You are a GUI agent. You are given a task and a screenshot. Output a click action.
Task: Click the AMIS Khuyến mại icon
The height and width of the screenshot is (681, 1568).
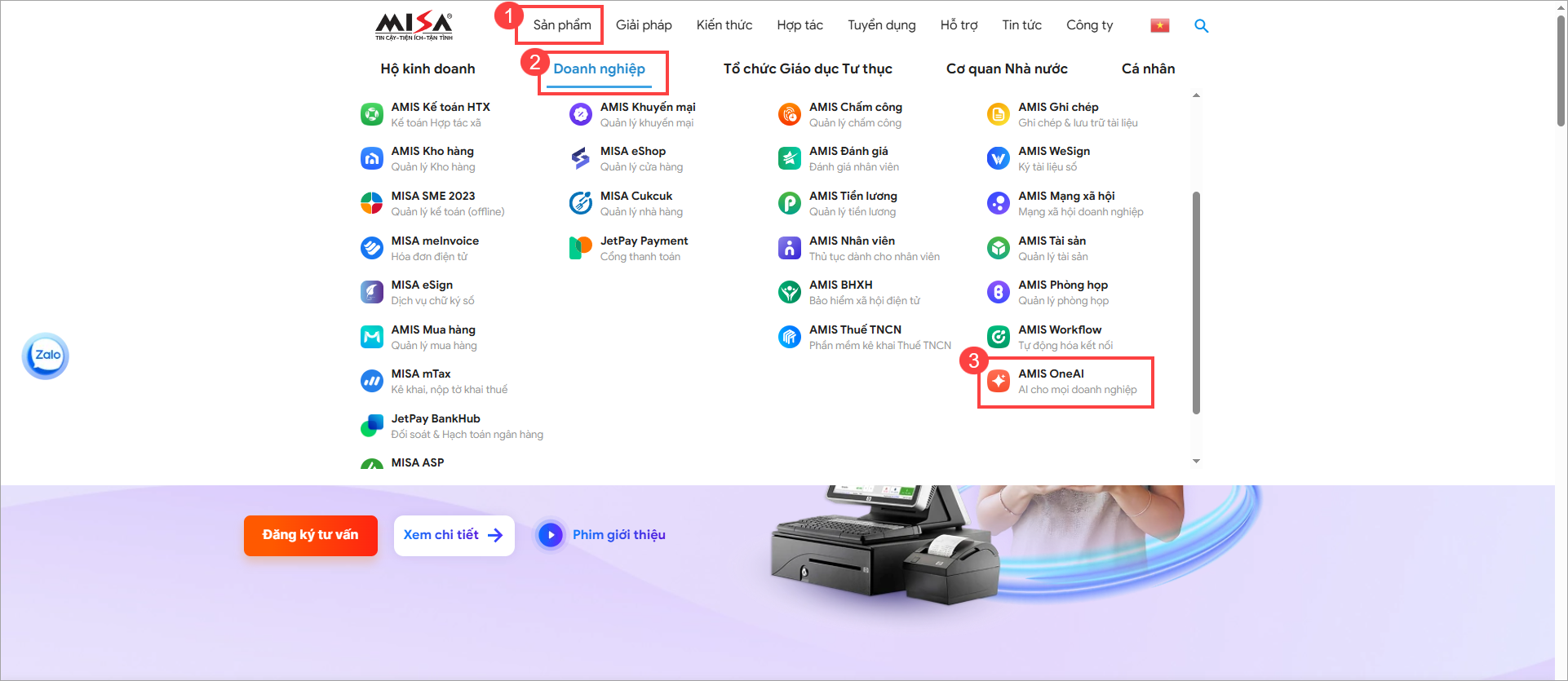[x=581, y=115]
